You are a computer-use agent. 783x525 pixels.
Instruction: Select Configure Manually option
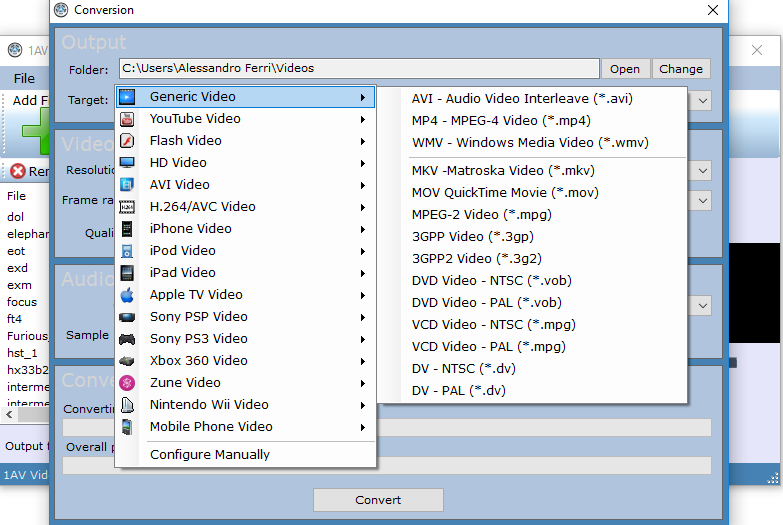click(245, 455)
